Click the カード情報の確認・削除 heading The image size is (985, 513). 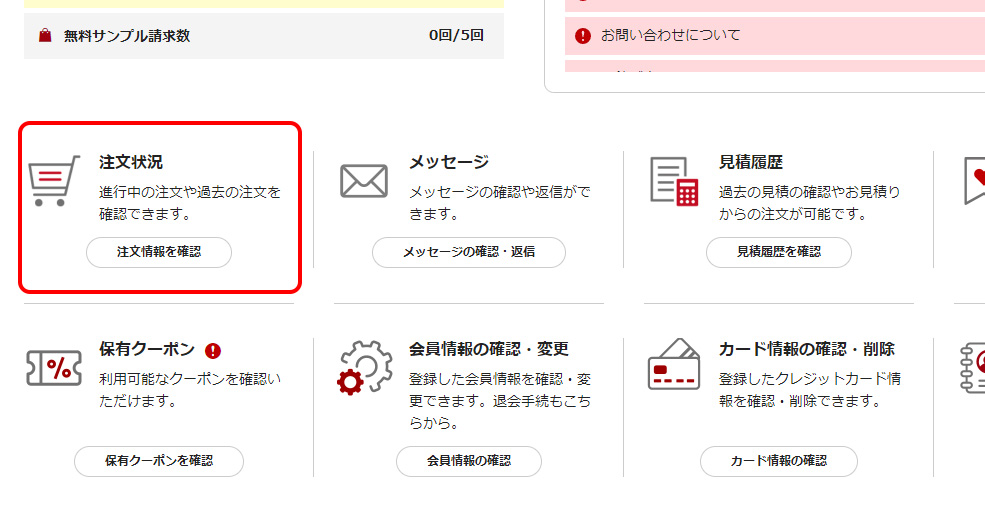(807, 349)
